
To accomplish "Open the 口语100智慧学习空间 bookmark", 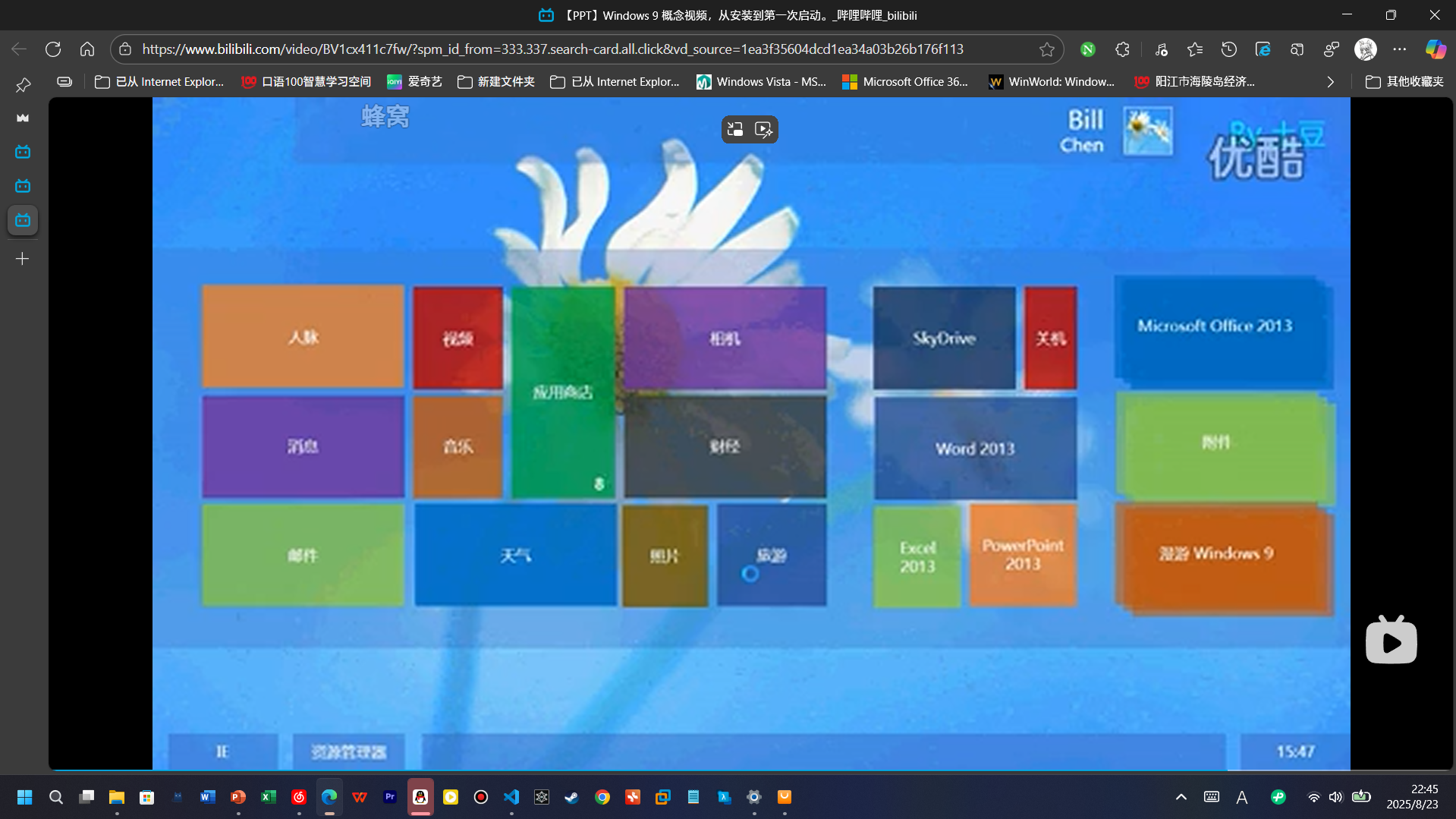I will [x=306, y=82].
